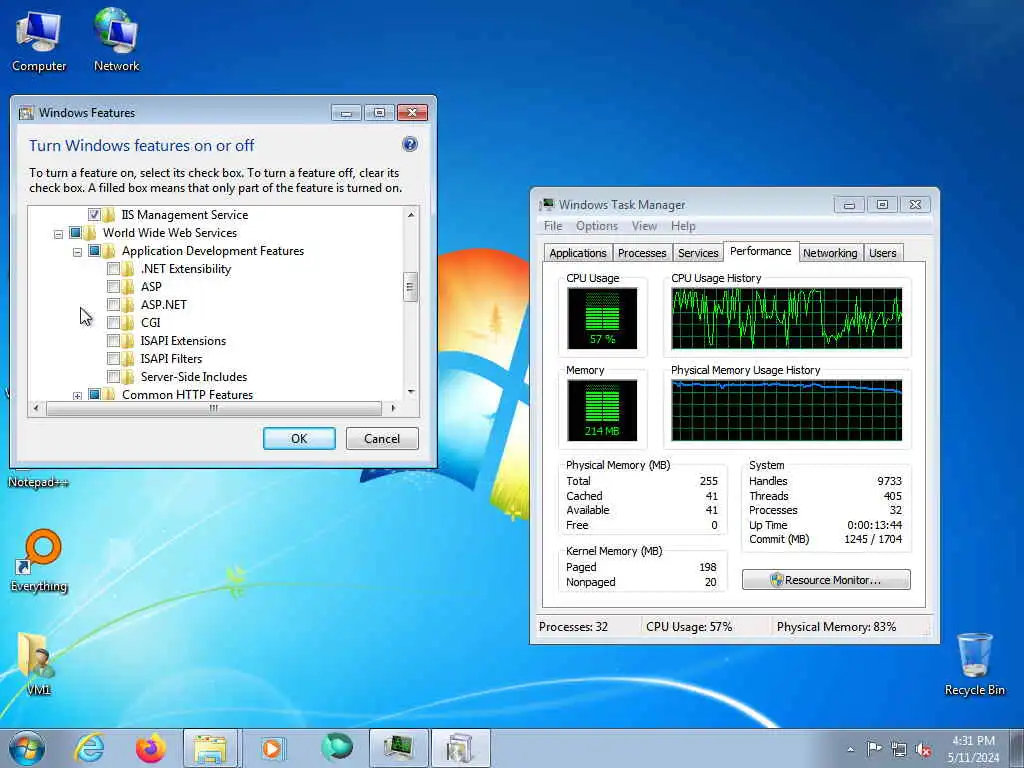Open the Start menu orb

coord(27,748)
